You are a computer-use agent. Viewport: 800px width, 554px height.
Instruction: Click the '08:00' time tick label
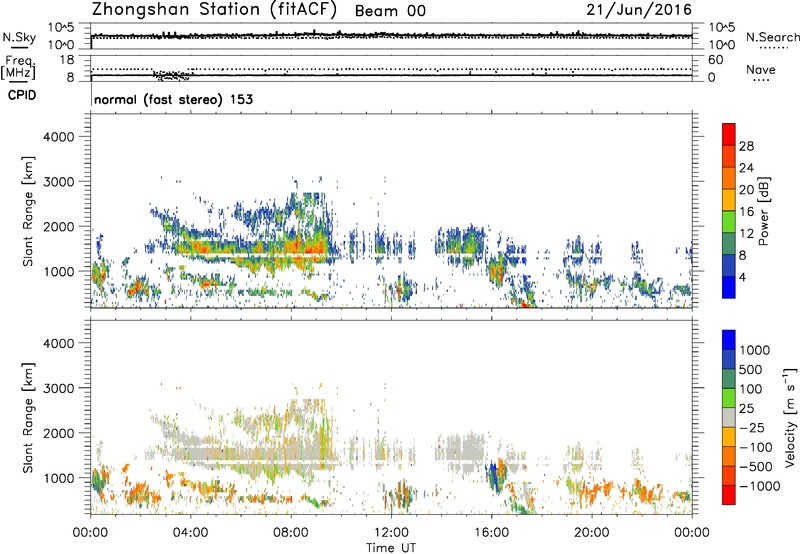pyautogui.click(x=291, y=533)
